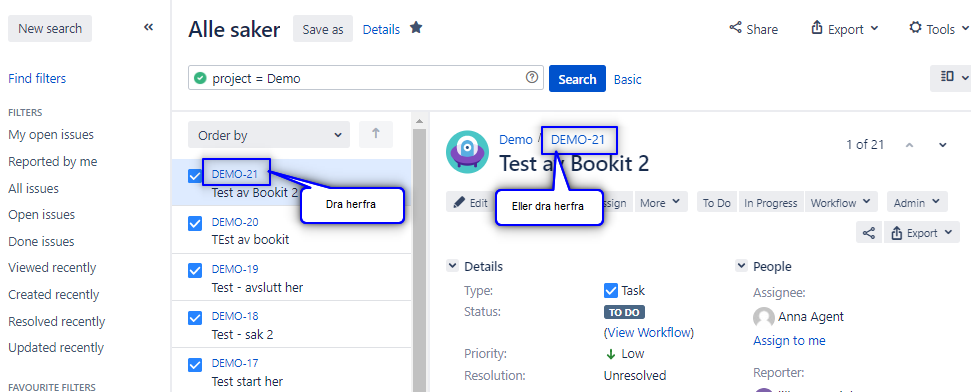971x392 pixels.
Task: Open DEMO-20 in the issue list
Action: click(235, 222)
